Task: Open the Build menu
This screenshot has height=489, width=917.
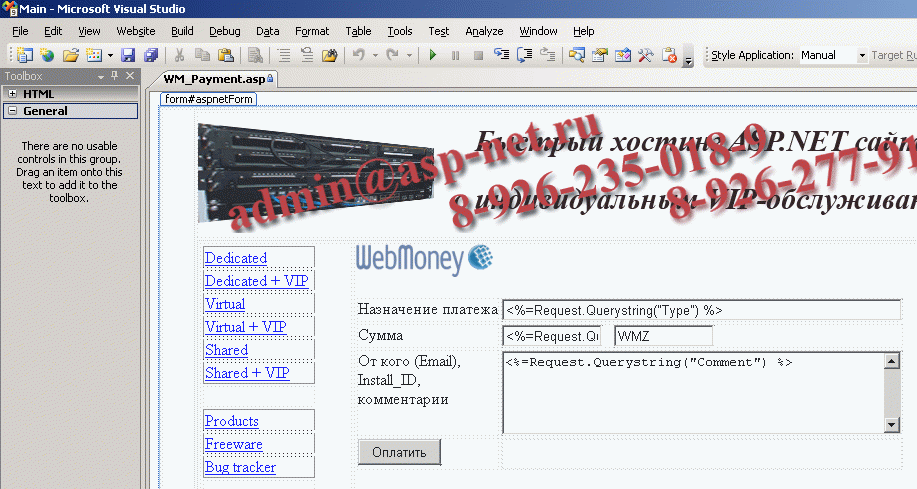Action: (x=182, y=31)
